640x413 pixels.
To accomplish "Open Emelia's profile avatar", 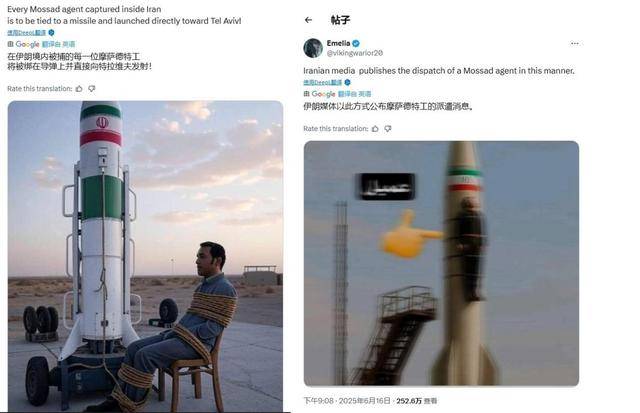I will click(x=313, y=48).
